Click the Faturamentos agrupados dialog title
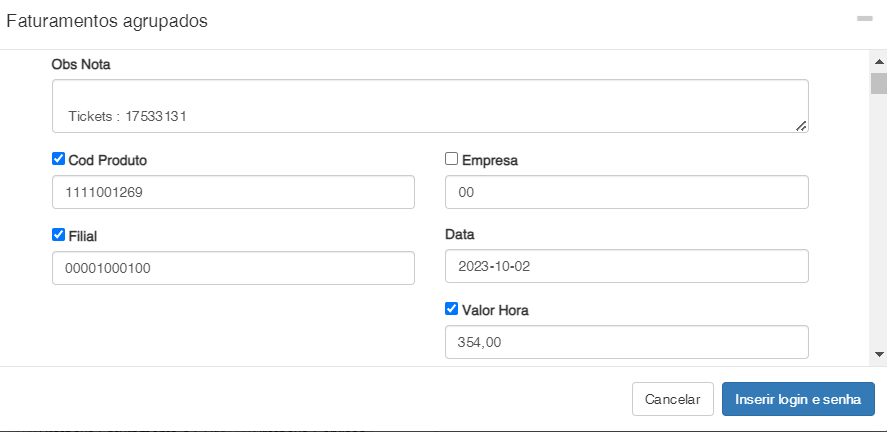 coord(107,21)
